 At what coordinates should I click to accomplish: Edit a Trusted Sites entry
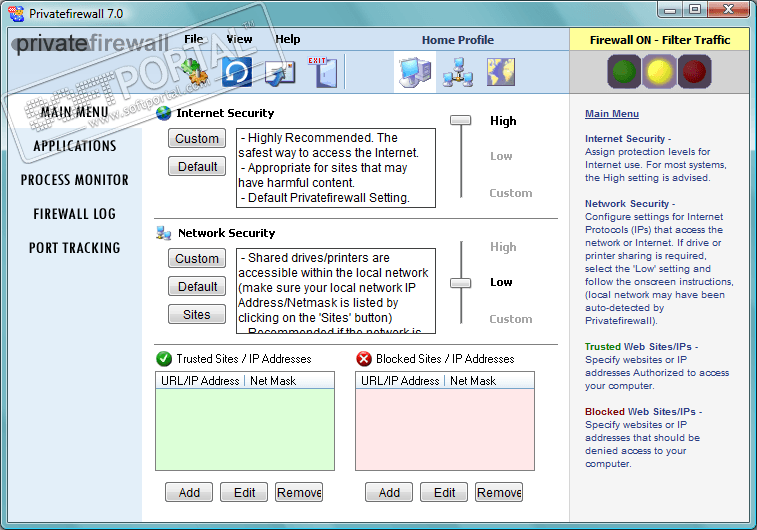coord(244,492)
